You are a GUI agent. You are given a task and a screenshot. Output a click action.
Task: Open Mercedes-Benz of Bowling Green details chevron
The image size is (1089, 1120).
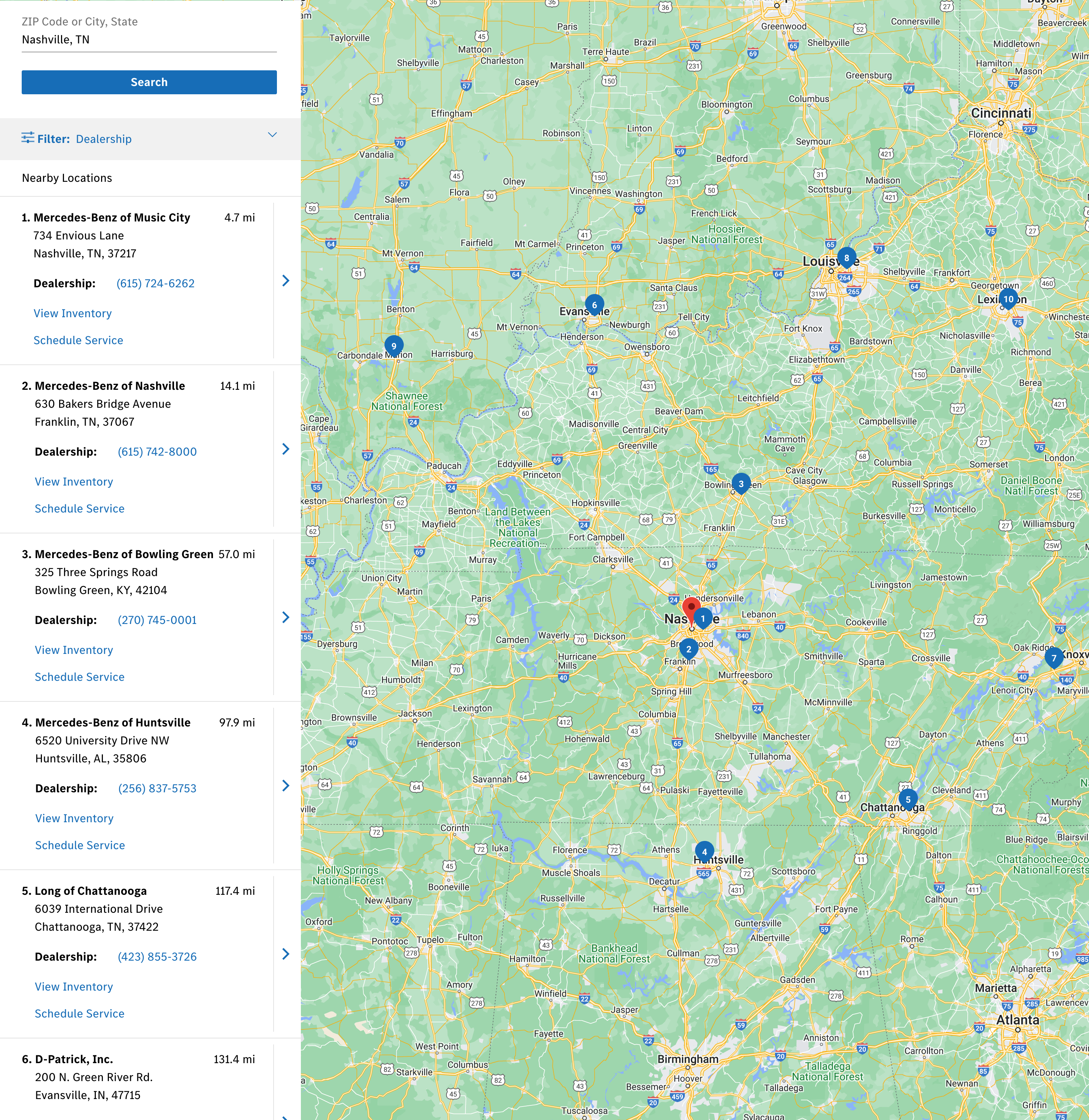286,617
